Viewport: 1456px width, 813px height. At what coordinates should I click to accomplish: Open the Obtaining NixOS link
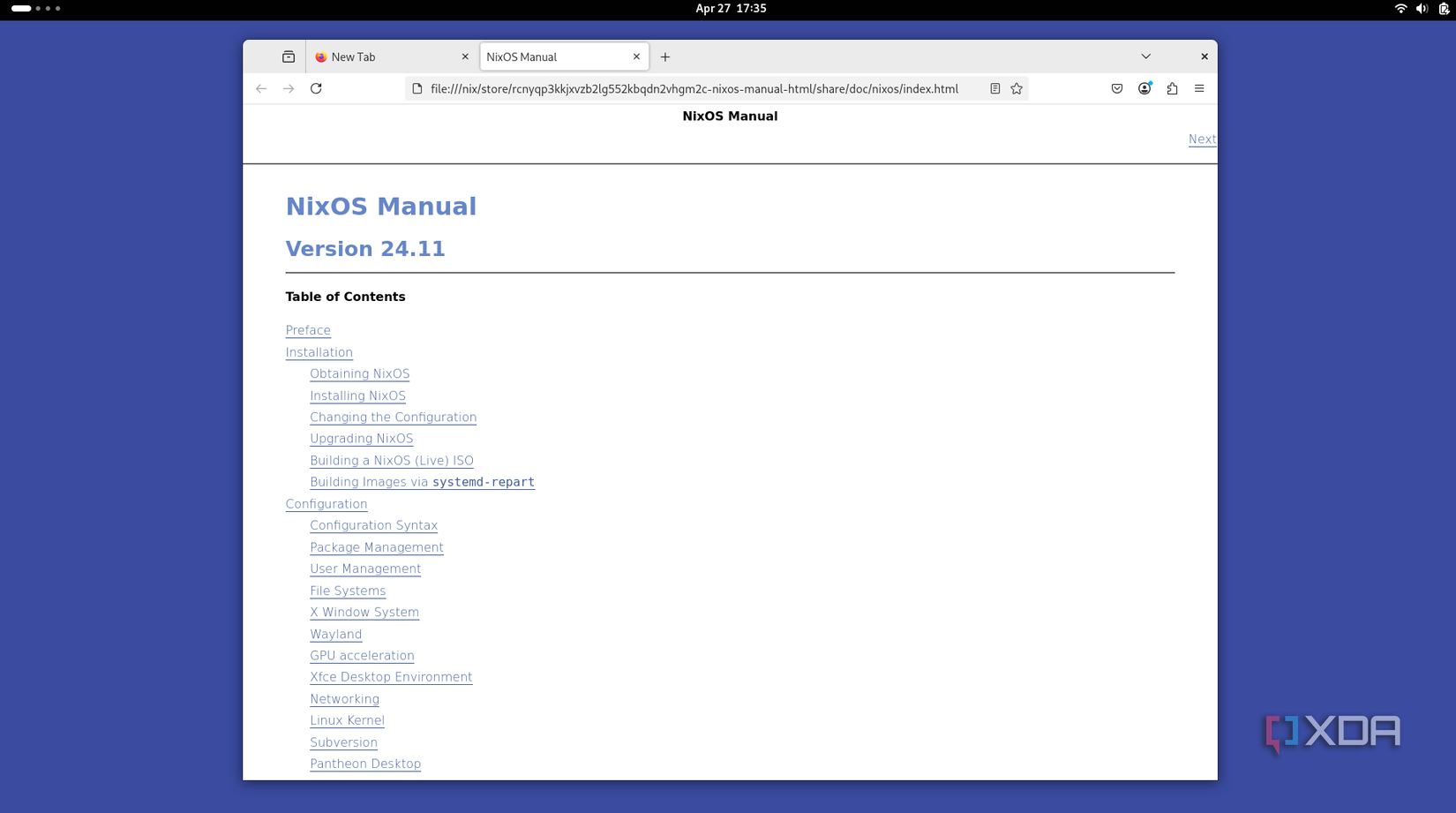coord(359,373)
